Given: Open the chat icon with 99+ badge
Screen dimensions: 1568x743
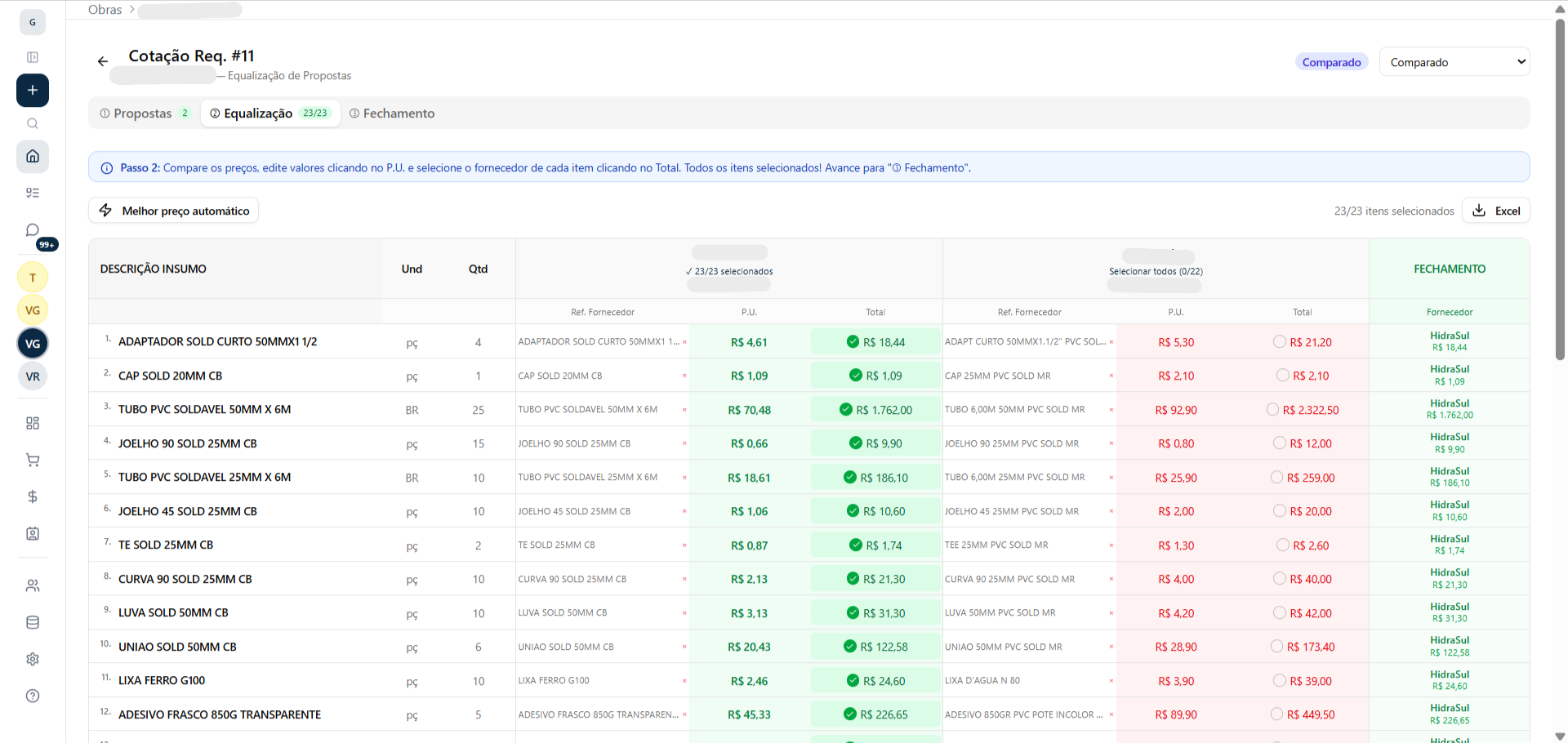Looking at the screenshot, I should [33, 230].
